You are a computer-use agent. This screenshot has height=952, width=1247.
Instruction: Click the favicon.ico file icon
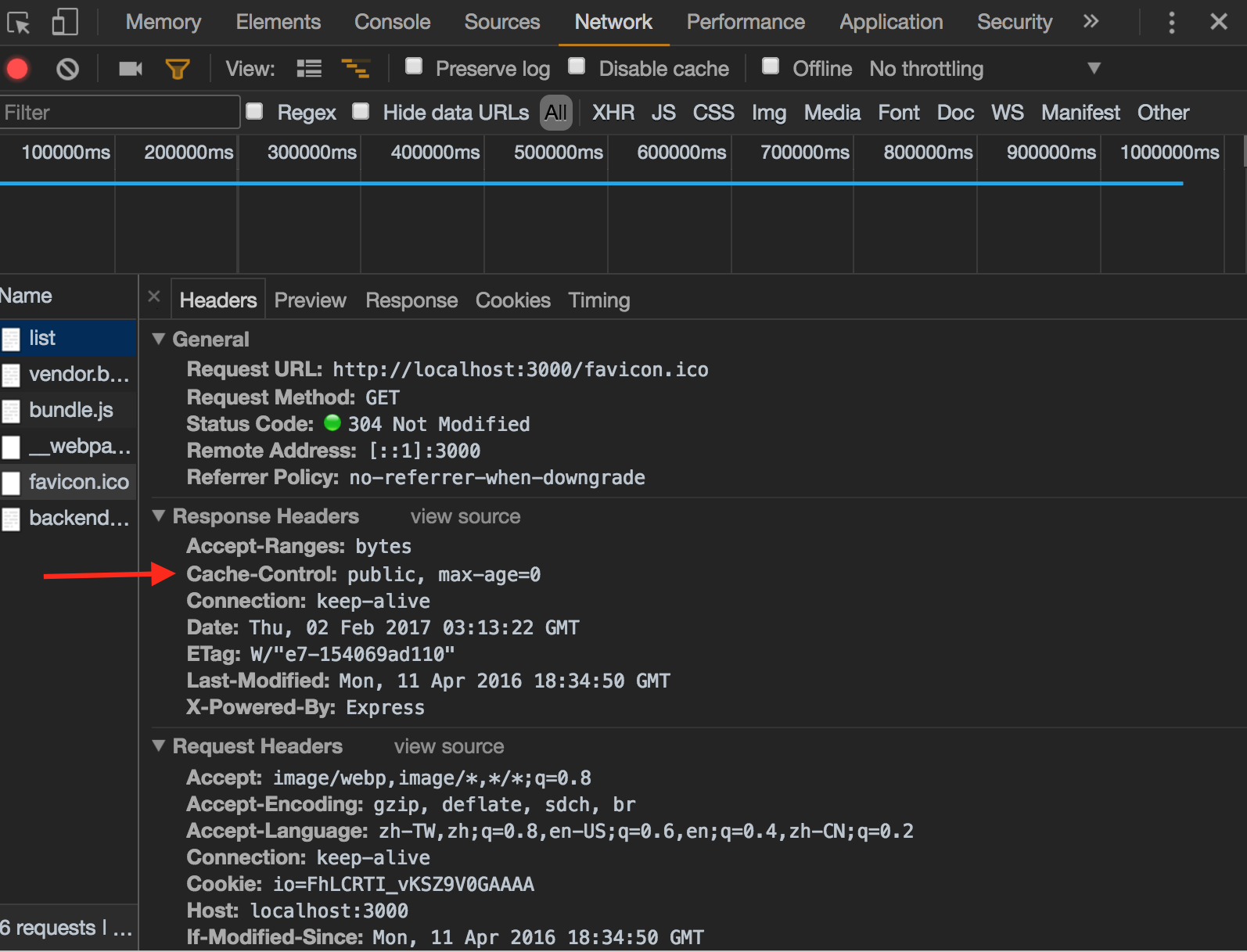point(11,483)
